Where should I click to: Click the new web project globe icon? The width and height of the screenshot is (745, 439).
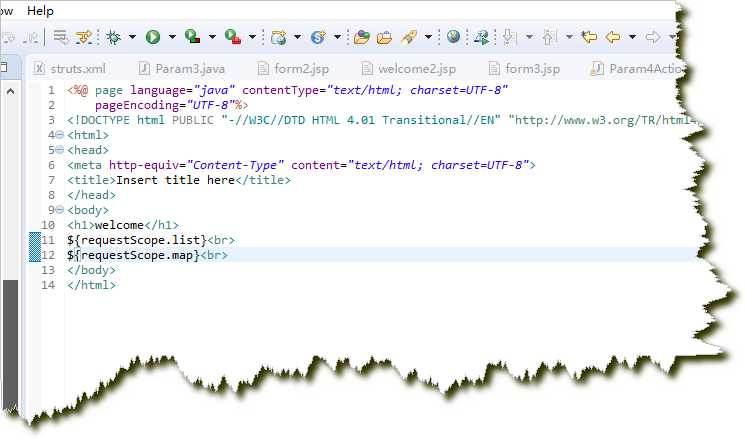pyautogui.click(x=278, y=37)
